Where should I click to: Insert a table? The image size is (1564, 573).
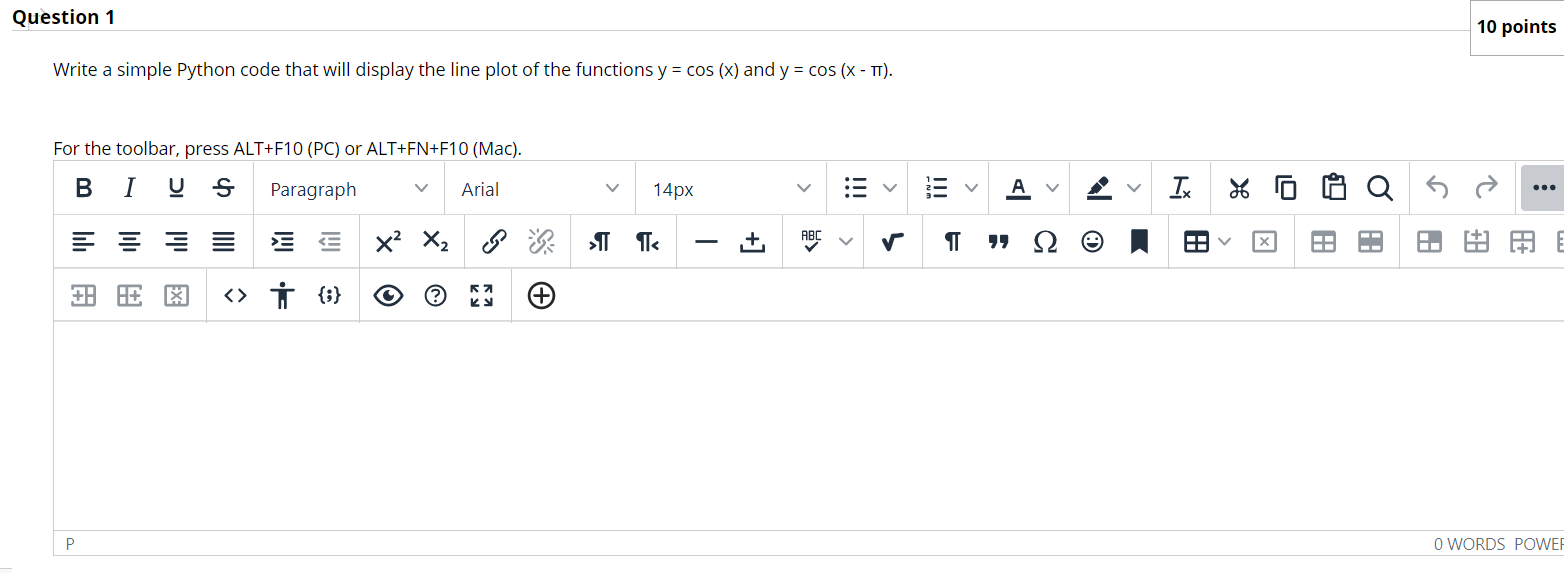tap(1196, 242)
